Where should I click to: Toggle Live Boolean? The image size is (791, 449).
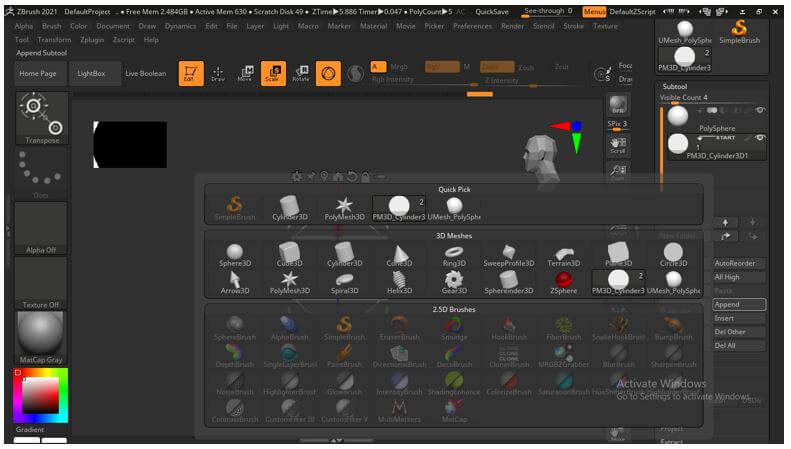[x=146, y=74]
